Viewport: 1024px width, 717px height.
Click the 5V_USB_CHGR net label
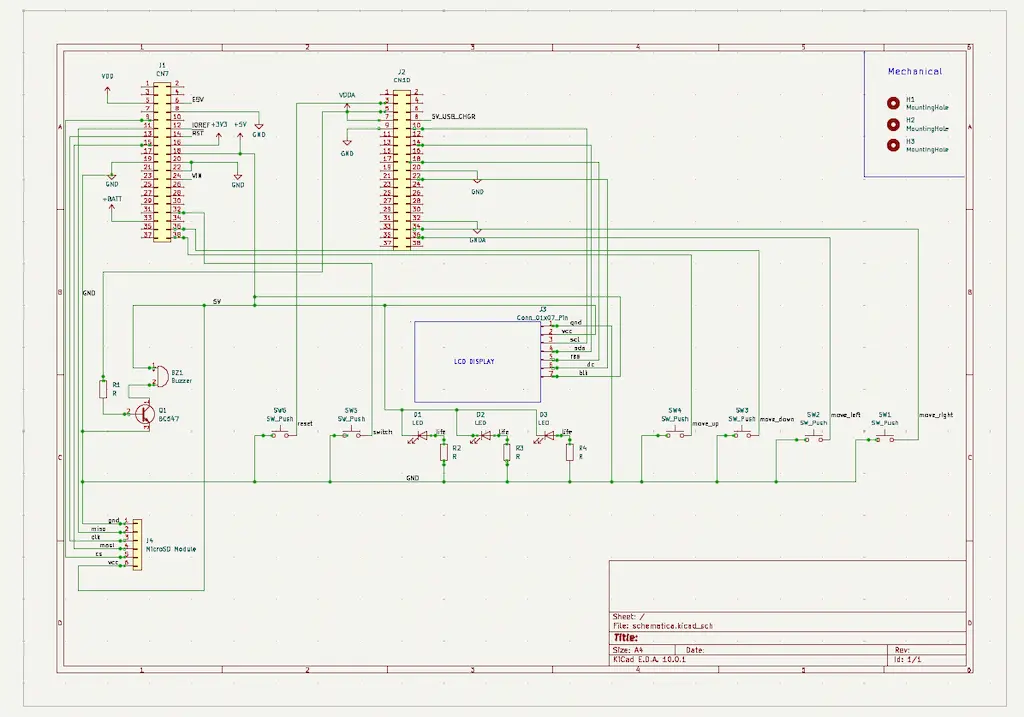click(453, 116)
